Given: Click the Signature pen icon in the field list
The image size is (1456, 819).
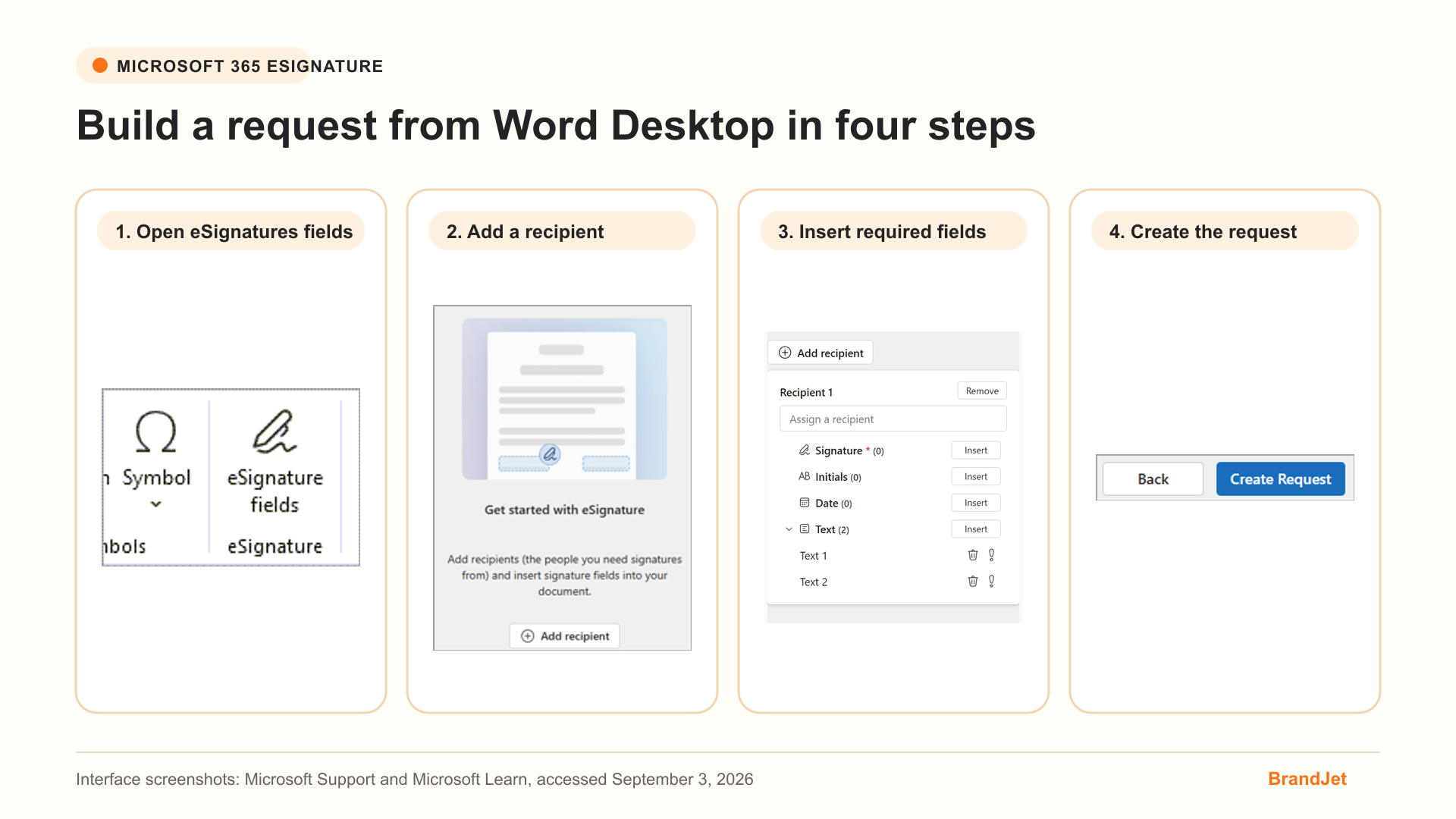Looking at the screenshot, I should coord(804,450).
